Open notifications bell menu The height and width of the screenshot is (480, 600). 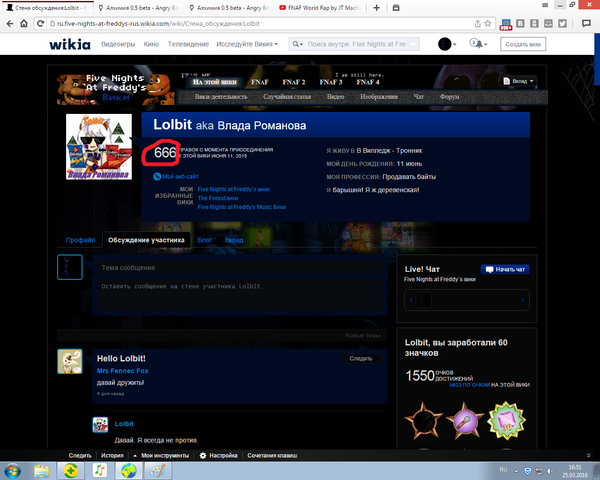pyautogui.click(x=478, y=44)
